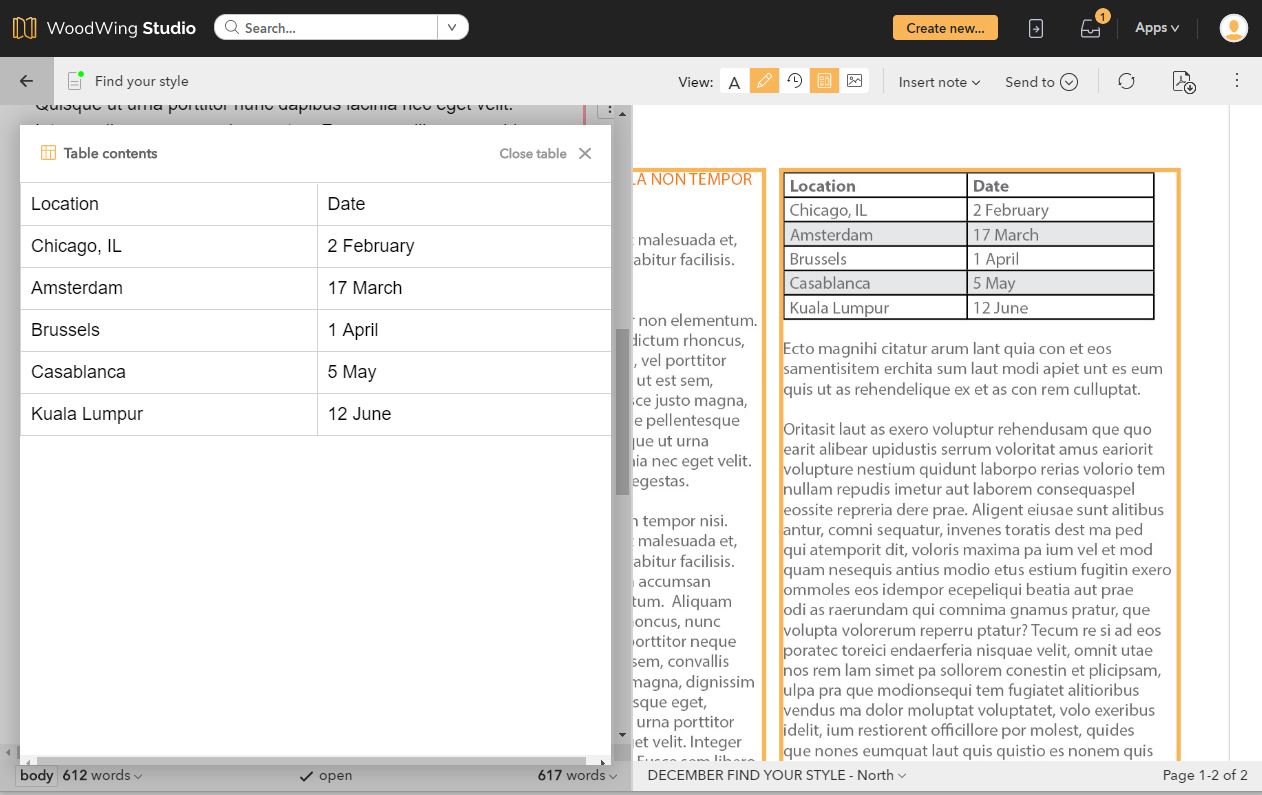
Task: Click the Location cell in layout preview
Action: pyautogui.click(x=876, y=185)
